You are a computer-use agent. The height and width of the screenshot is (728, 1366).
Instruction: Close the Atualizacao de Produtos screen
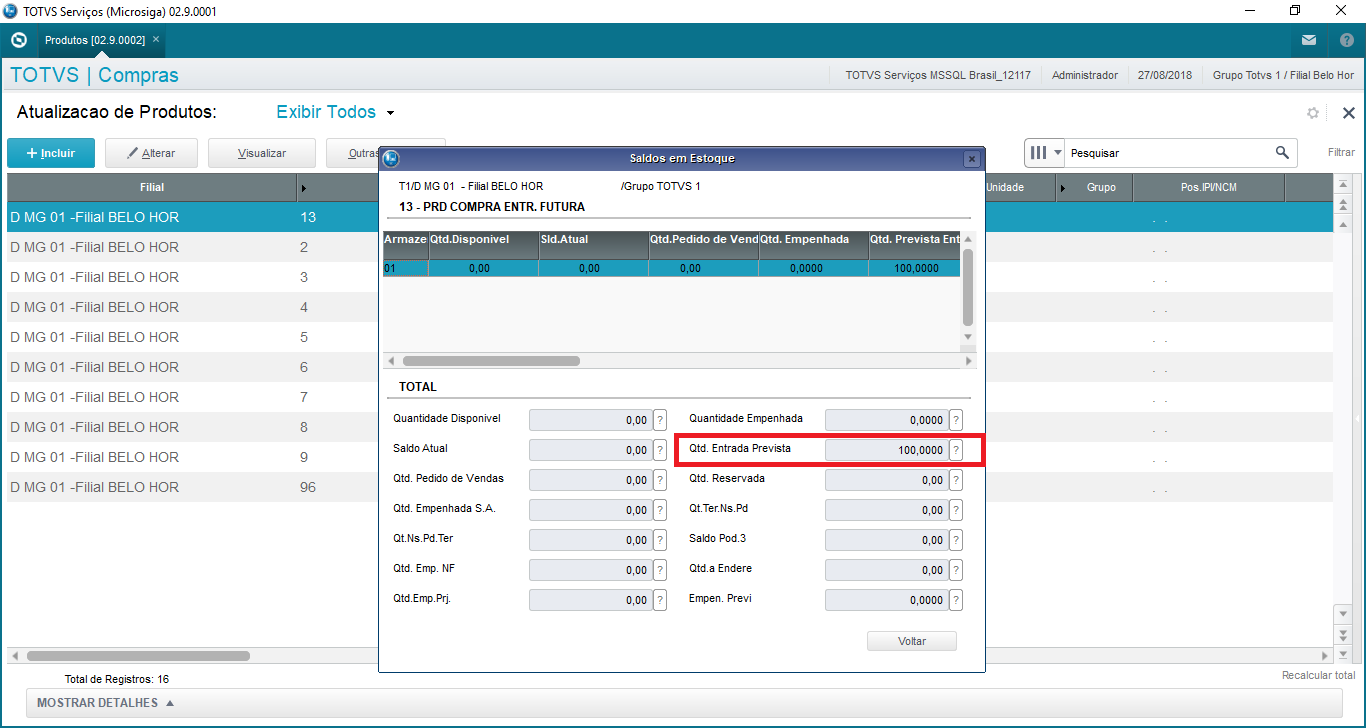tap(1348, 113)
